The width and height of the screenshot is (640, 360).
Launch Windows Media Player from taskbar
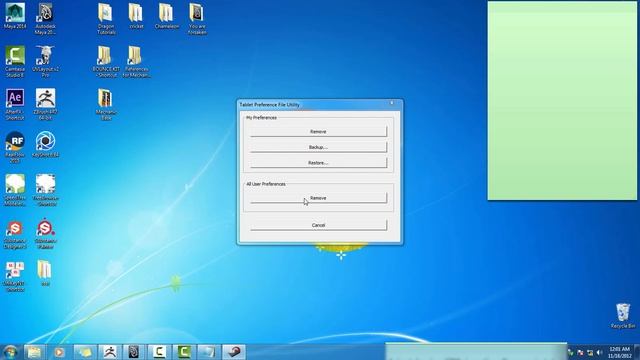pos(59,352)
